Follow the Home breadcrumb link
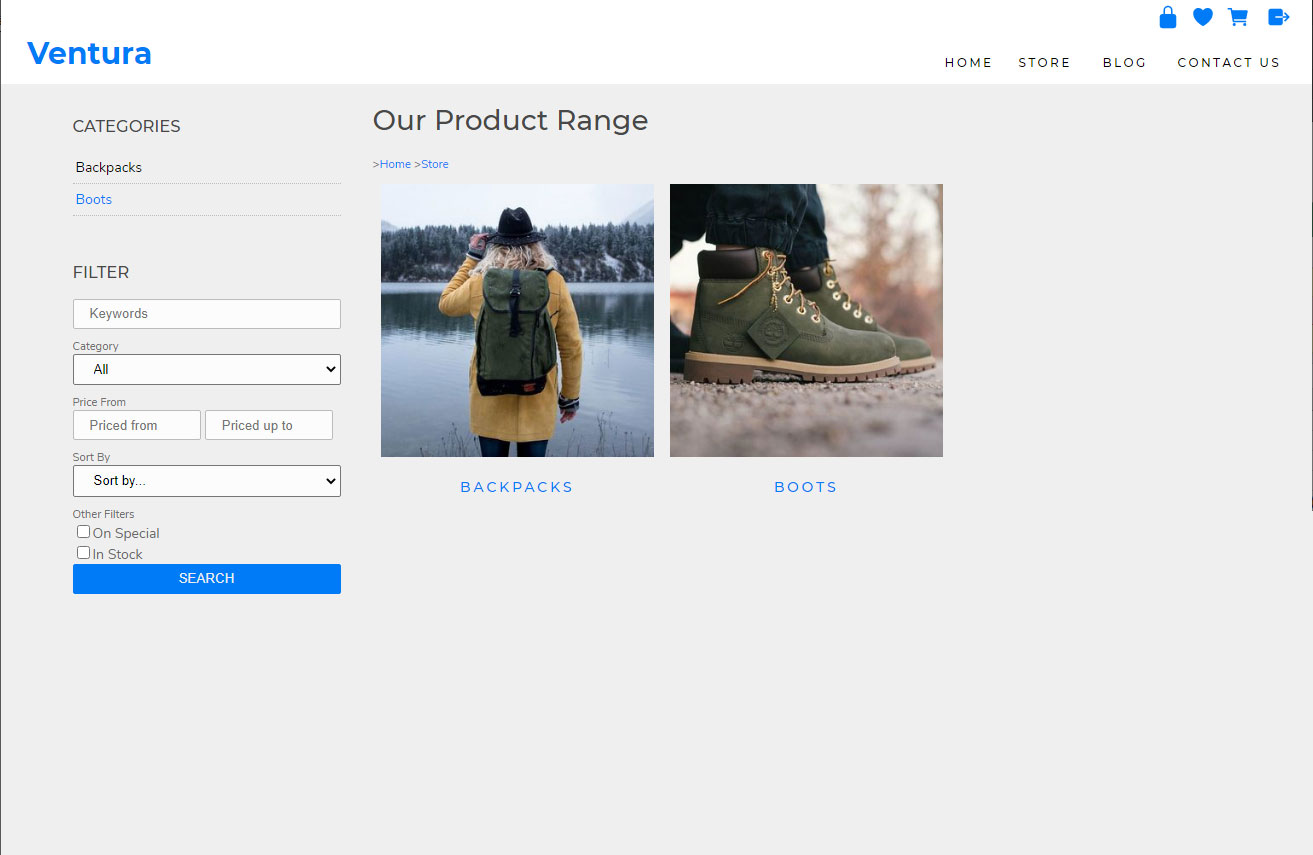Viewport: 1313px width, 855px height. [395, 164]
